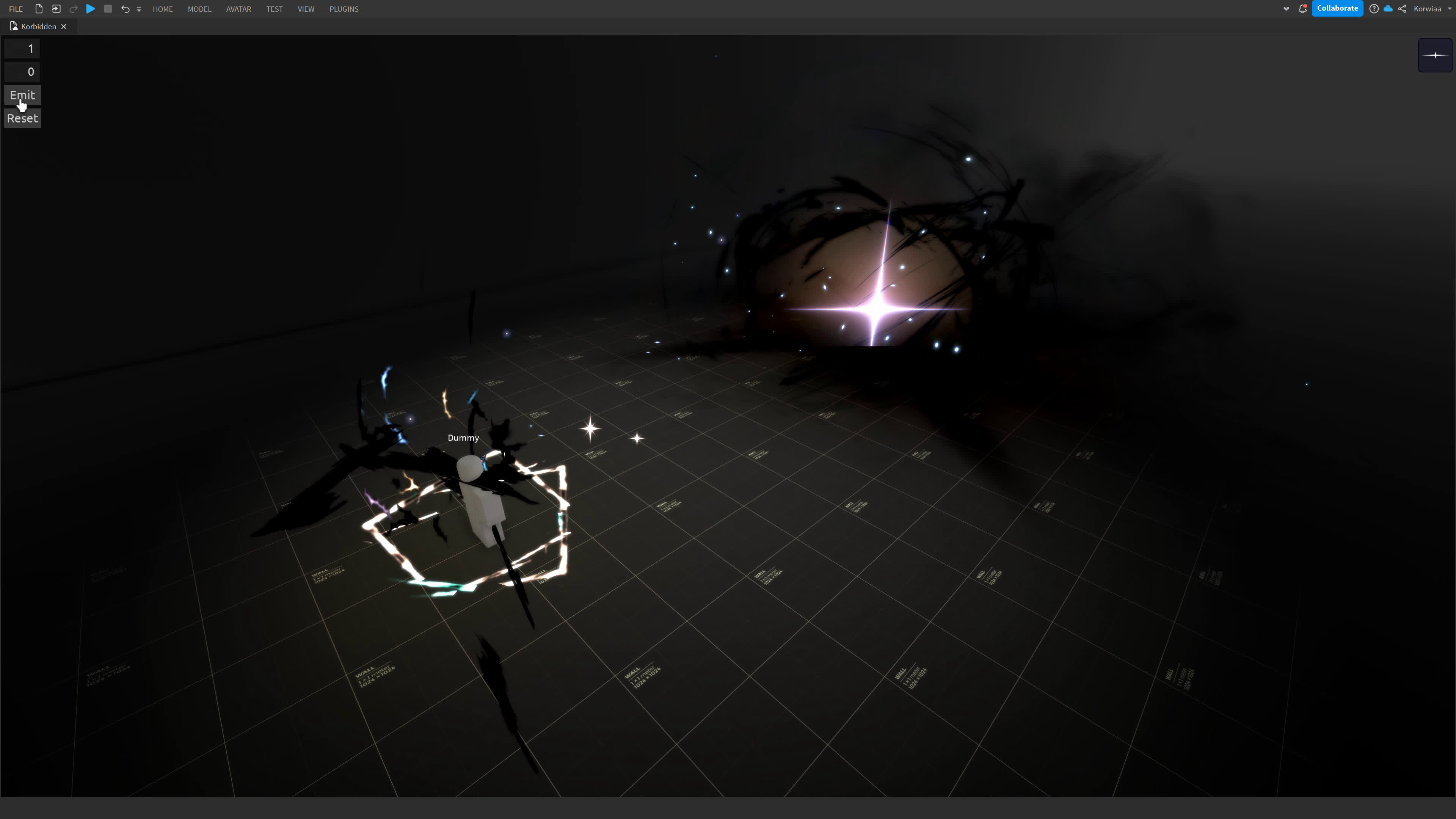1456x819 pixels.
Task: Close the Korbidden place tab
Action: (x=64, y=27)
